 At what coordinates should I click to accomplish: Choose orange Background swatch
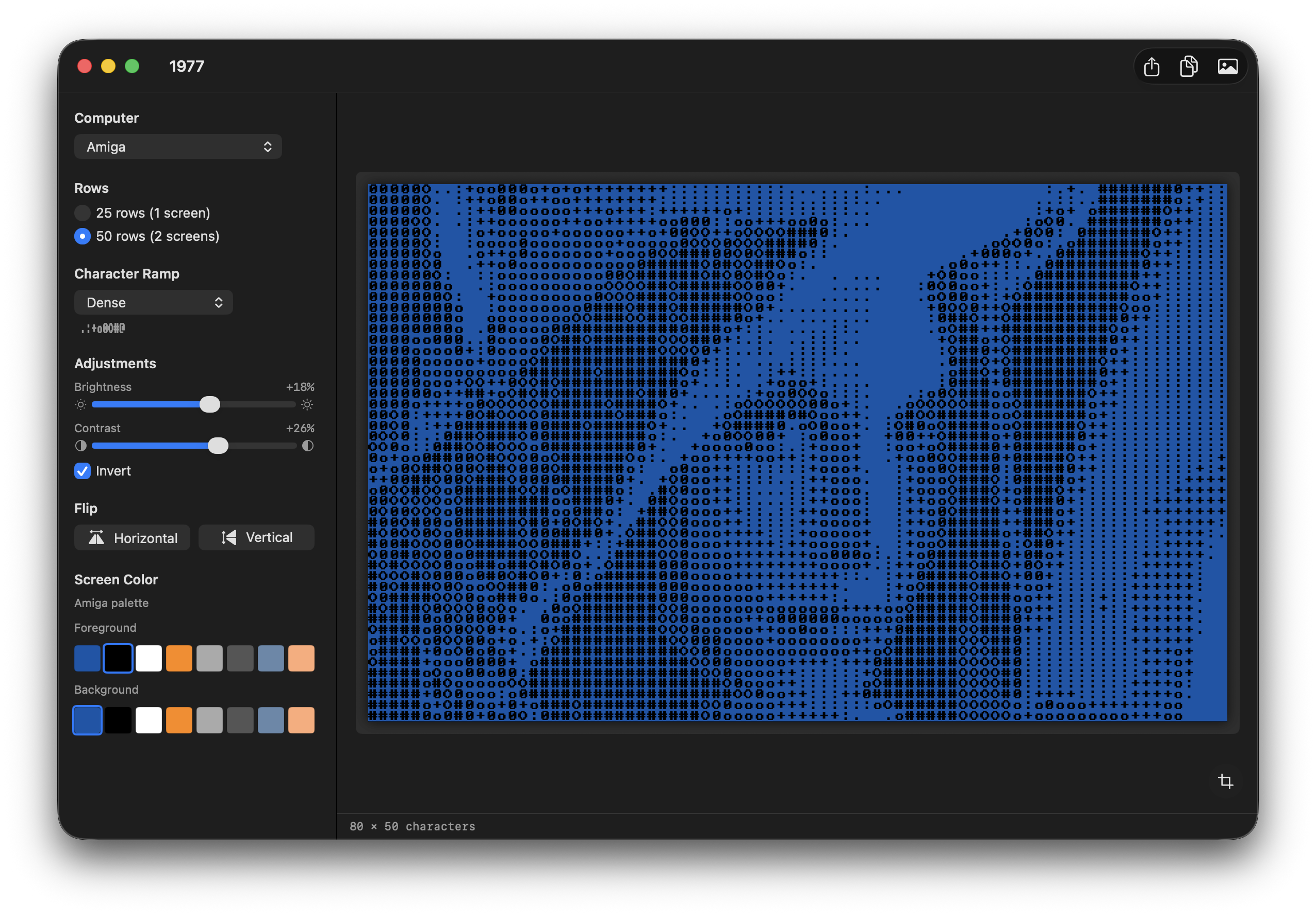179,720
